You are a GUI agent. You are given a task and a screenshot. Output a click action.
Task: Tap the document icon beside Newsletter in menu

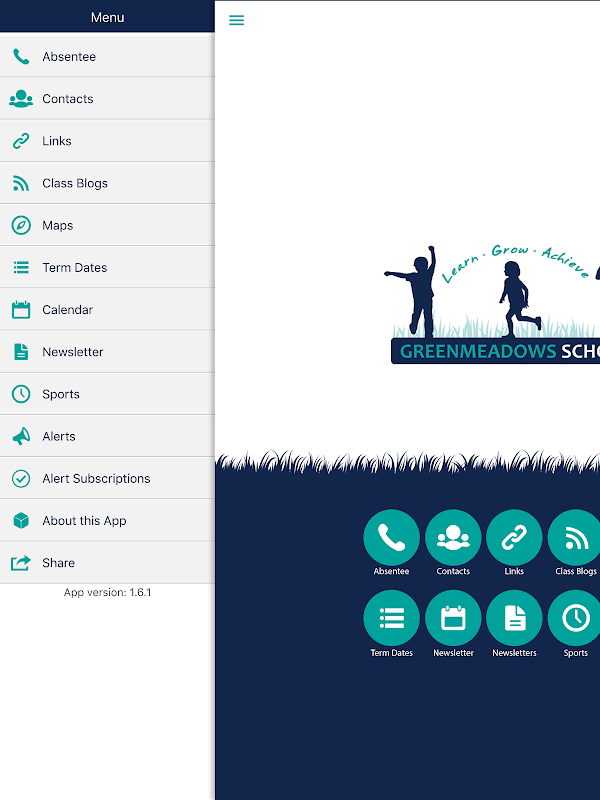[21, 352]
